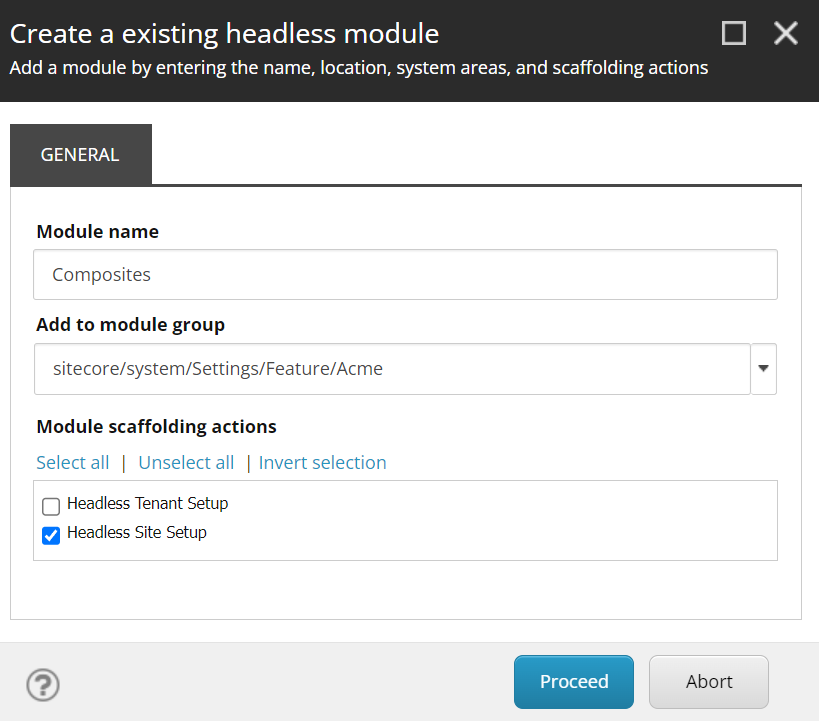Uncheck the Headless Site Setup checkbox
The image size is (819, 721).
(51, 535)
